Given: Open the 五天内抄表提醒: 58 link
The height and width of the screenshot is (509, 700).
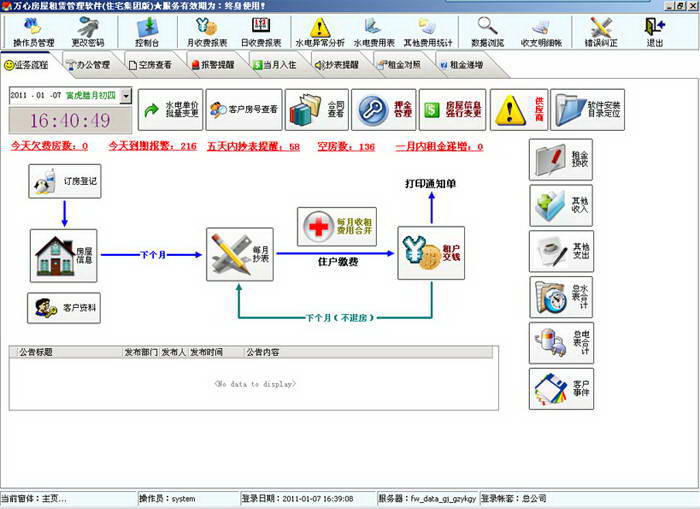Looking at the screenshot, I should point(253,146).
